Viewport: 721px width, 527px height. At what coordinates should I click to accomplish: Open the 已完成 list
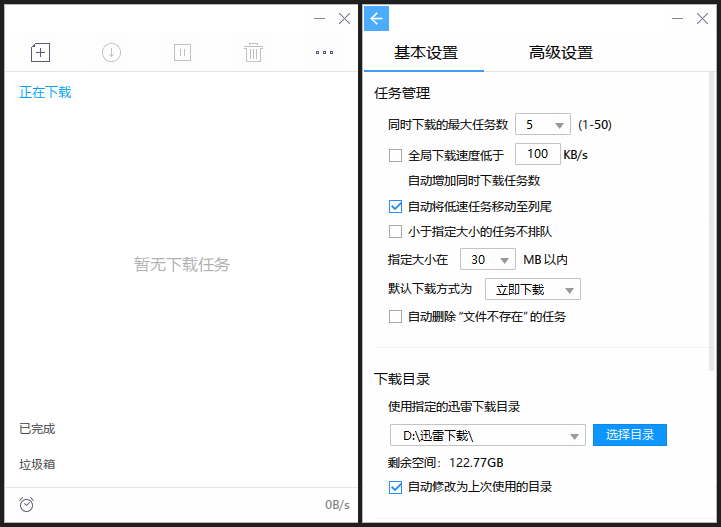coord(37,429)
